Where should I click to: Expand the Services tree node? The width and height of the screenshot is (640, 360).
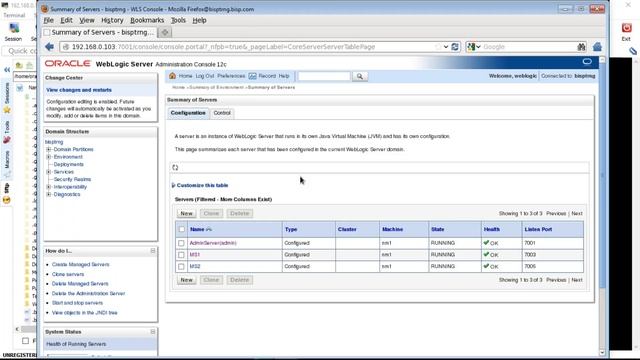[49, 172]
